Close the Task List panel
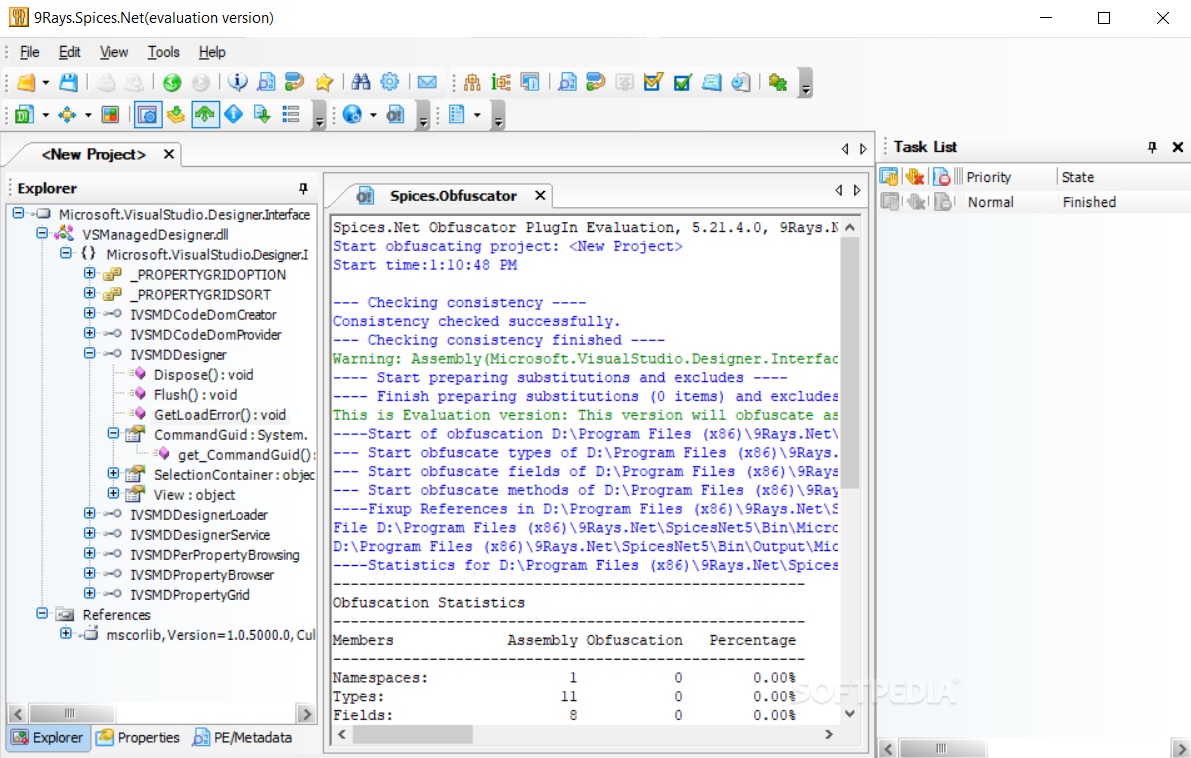Image resolution: width=1191 pixels, height=758 pixels. point(1177,147)
